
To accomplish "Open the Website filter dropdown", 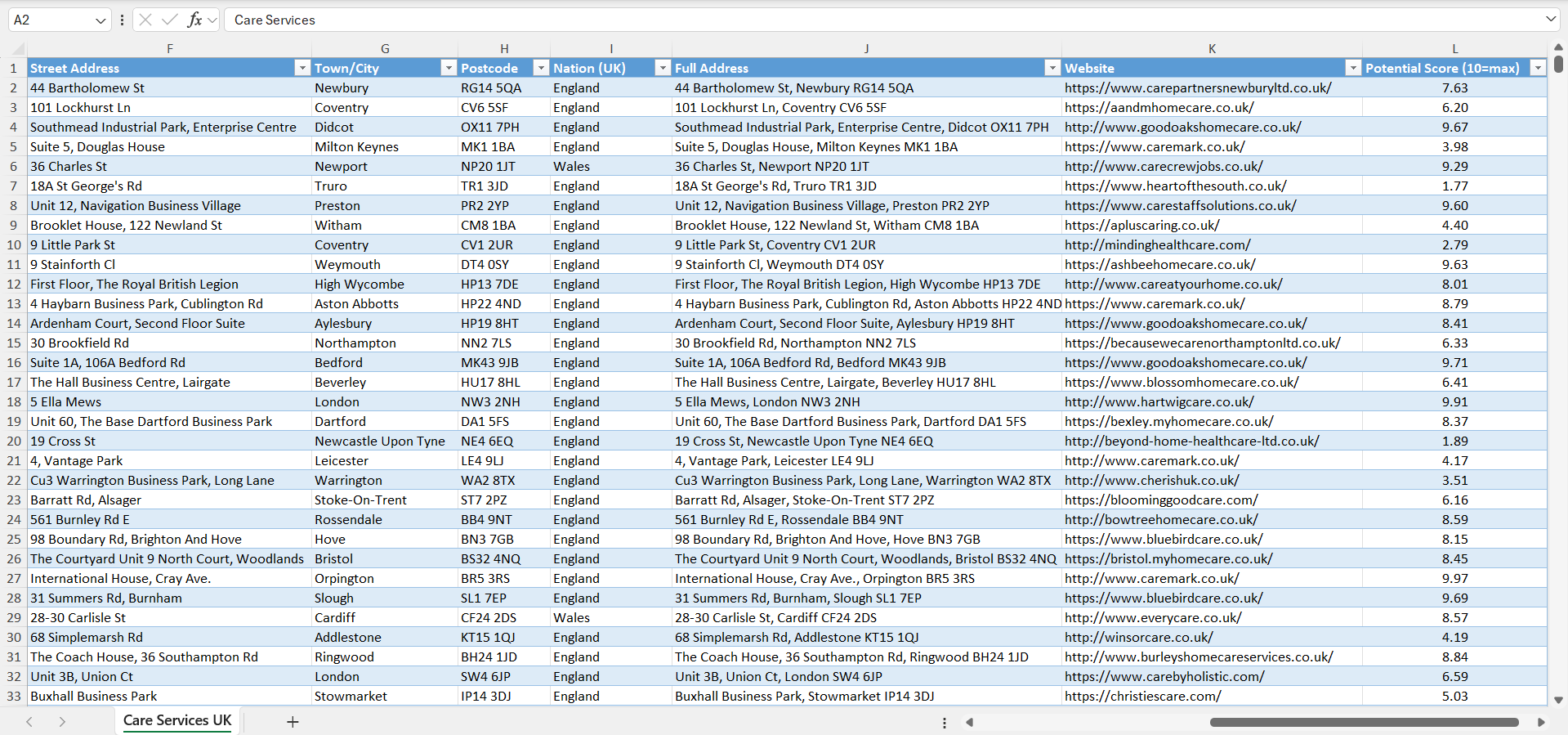I will click(x=1353, y=68).
